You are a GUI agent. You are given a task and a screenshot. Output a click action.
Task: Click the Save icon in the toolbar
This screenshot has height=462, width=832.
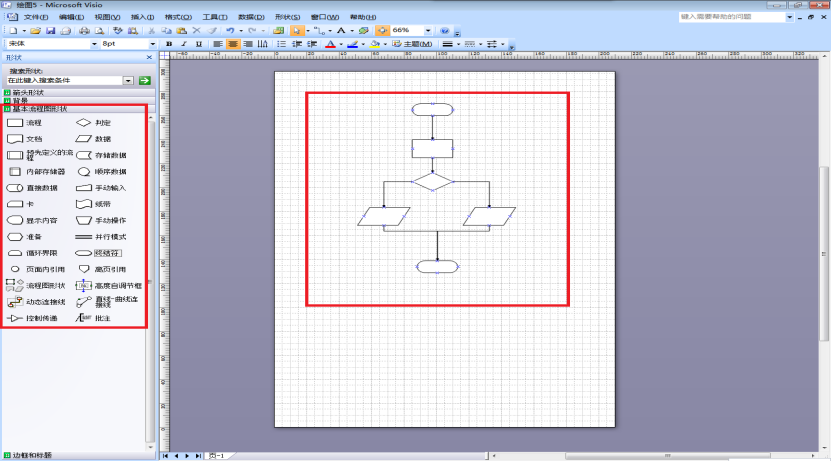[x=50, y=31]
